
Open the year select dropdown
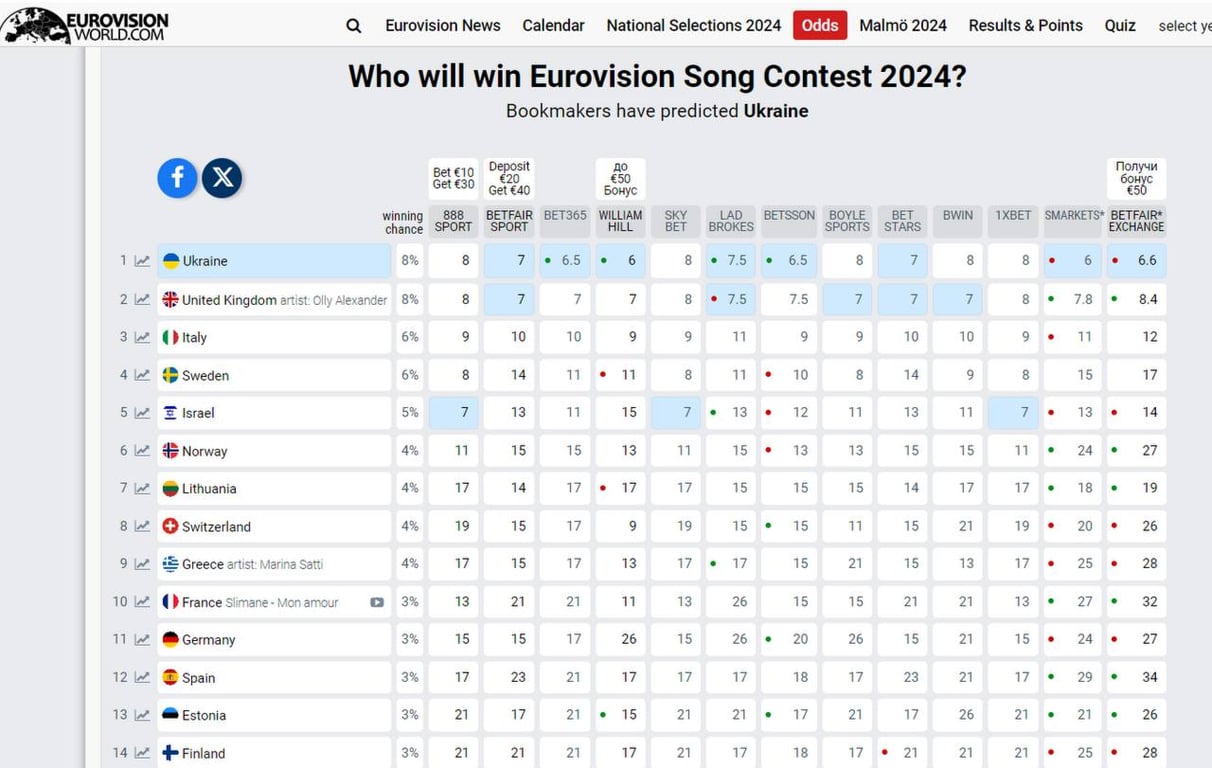(x=1184, y=26)
